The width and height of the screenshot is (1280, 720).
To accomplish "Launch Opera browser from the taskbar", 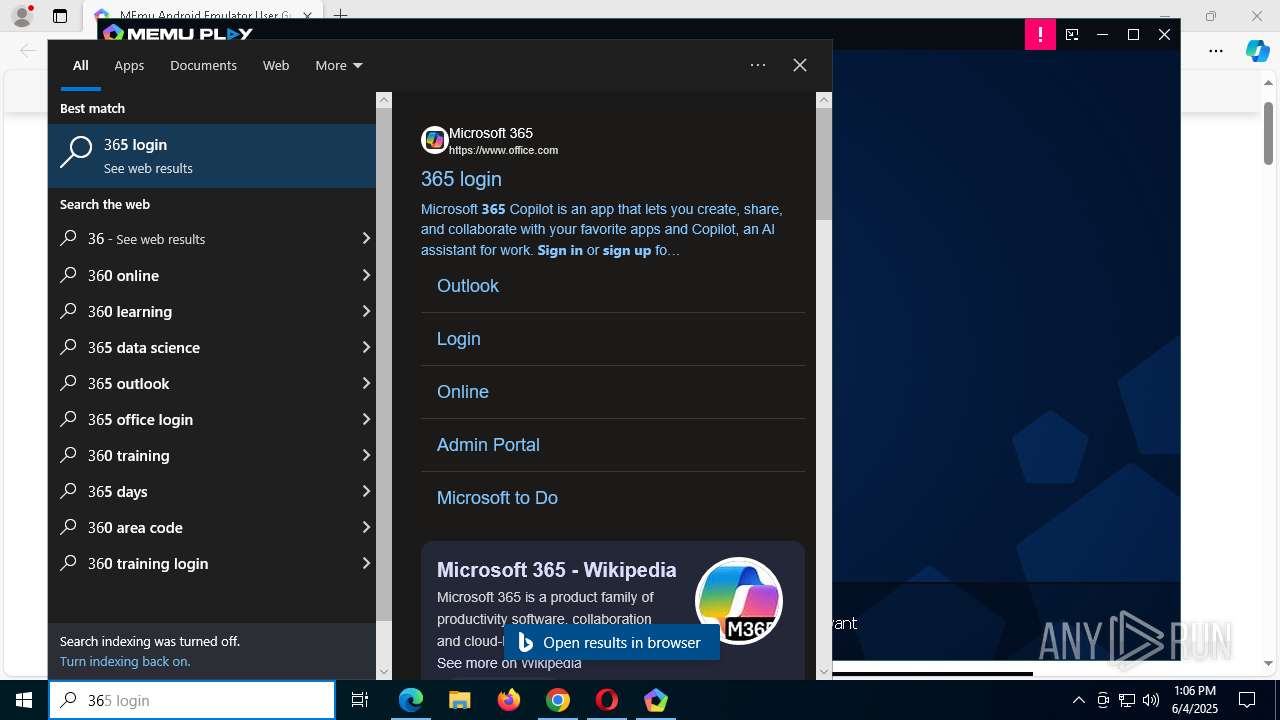I will point(607,700).
